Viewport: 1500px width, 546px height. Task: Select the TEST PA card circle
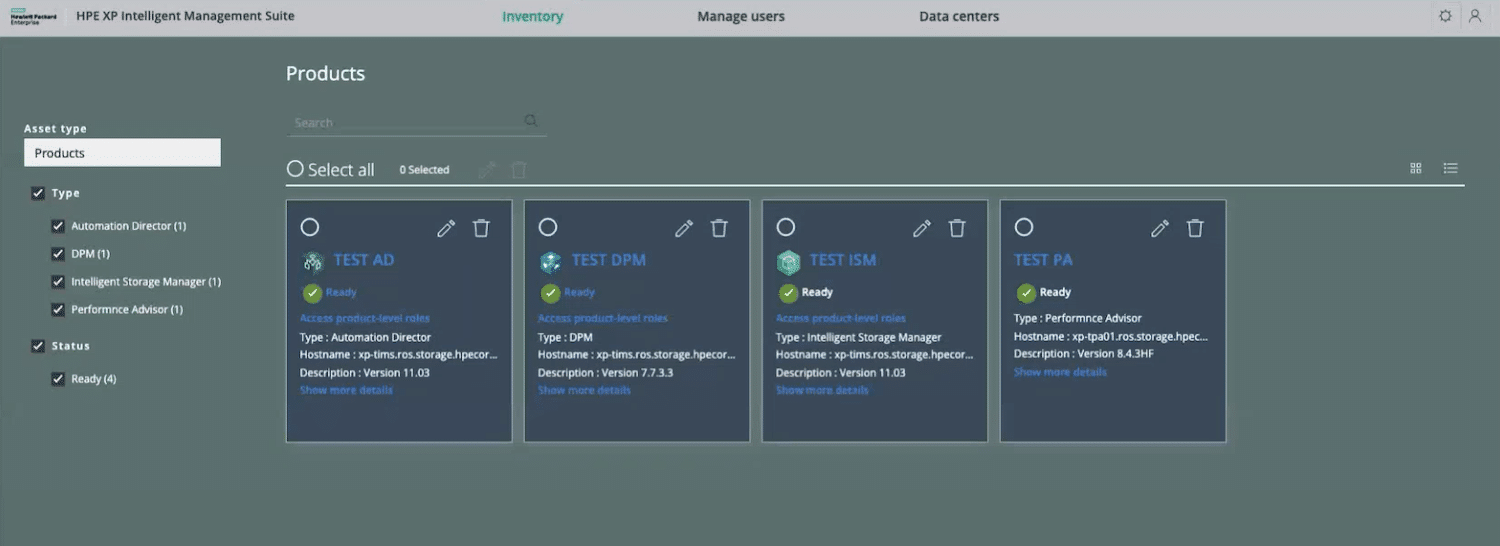click(1024, 228)
